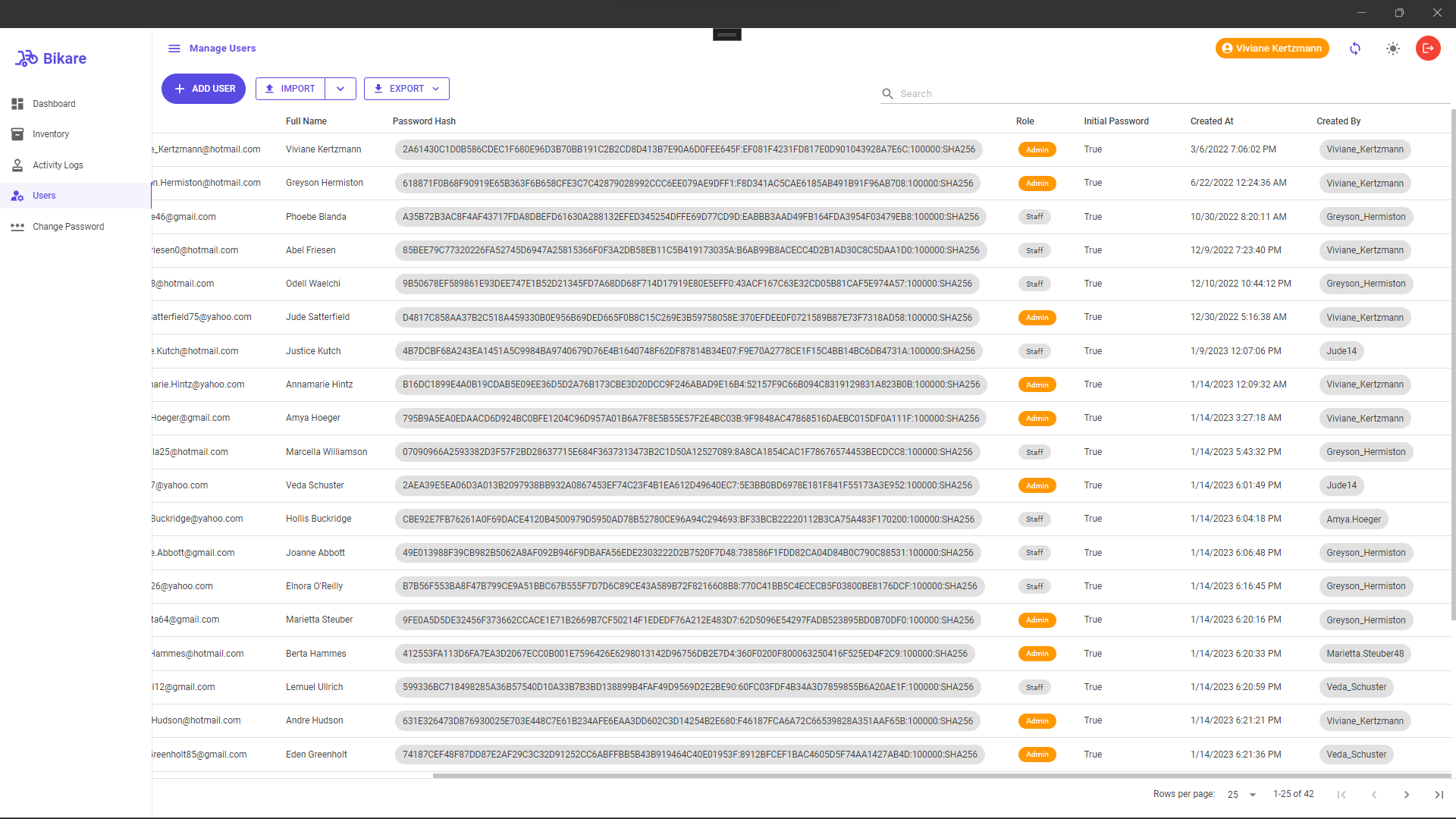
Task: Open Activity Logs in sidebar
Action: pyautogui.click(x=58, y=165)
